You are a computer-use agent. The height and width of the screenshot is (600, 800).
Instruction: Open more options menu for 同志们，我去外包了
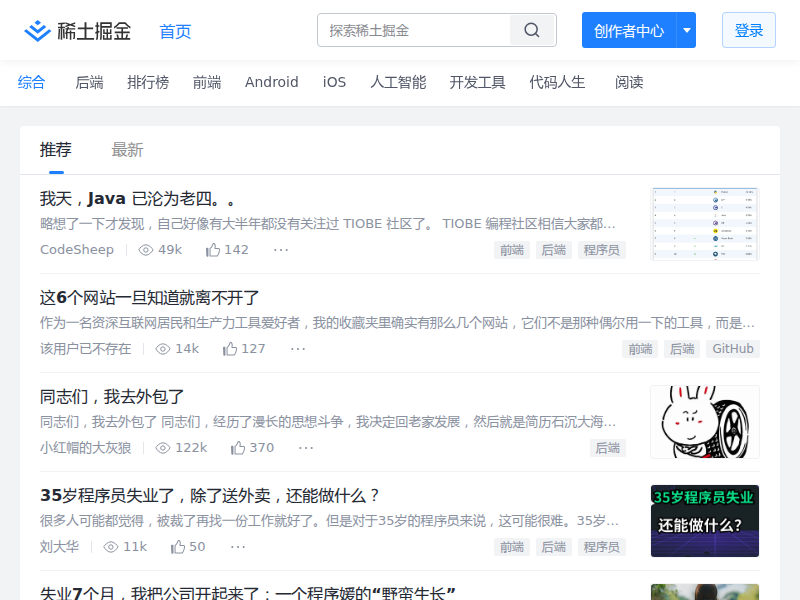tap(306, 448)
